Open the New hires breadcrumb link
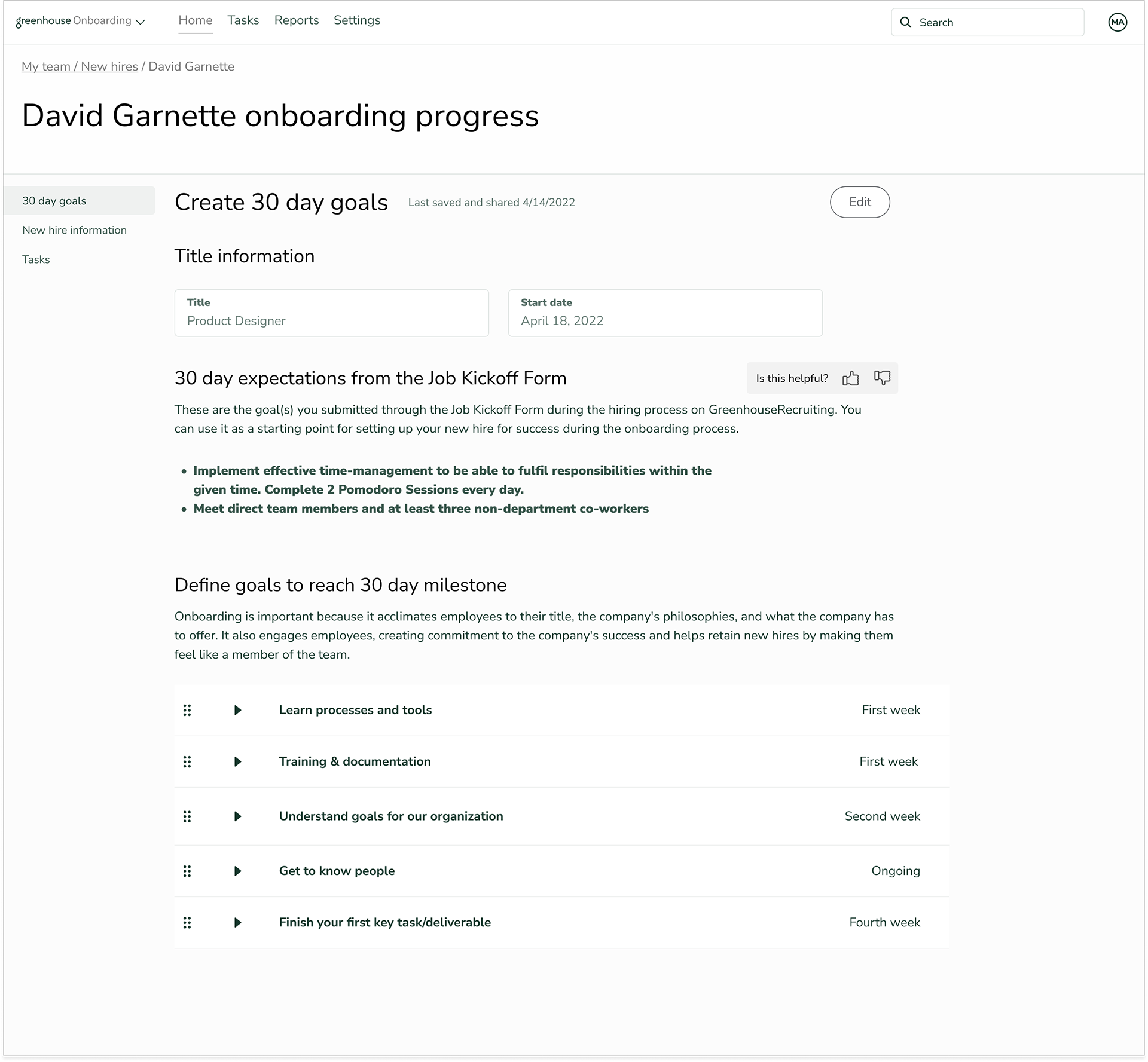Viewport: 1148px width, 1062px height. (x=109, y=66)
